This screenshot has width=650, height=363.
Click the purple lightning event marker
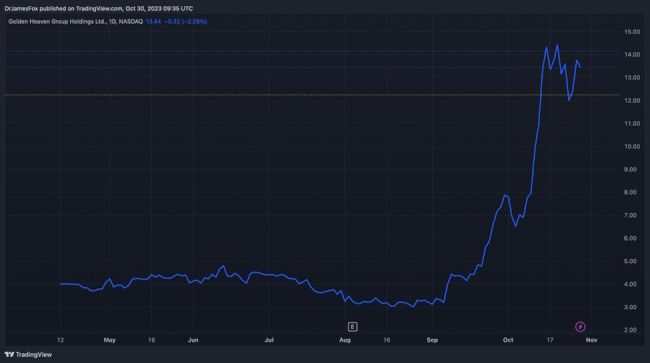pos(580,327)
